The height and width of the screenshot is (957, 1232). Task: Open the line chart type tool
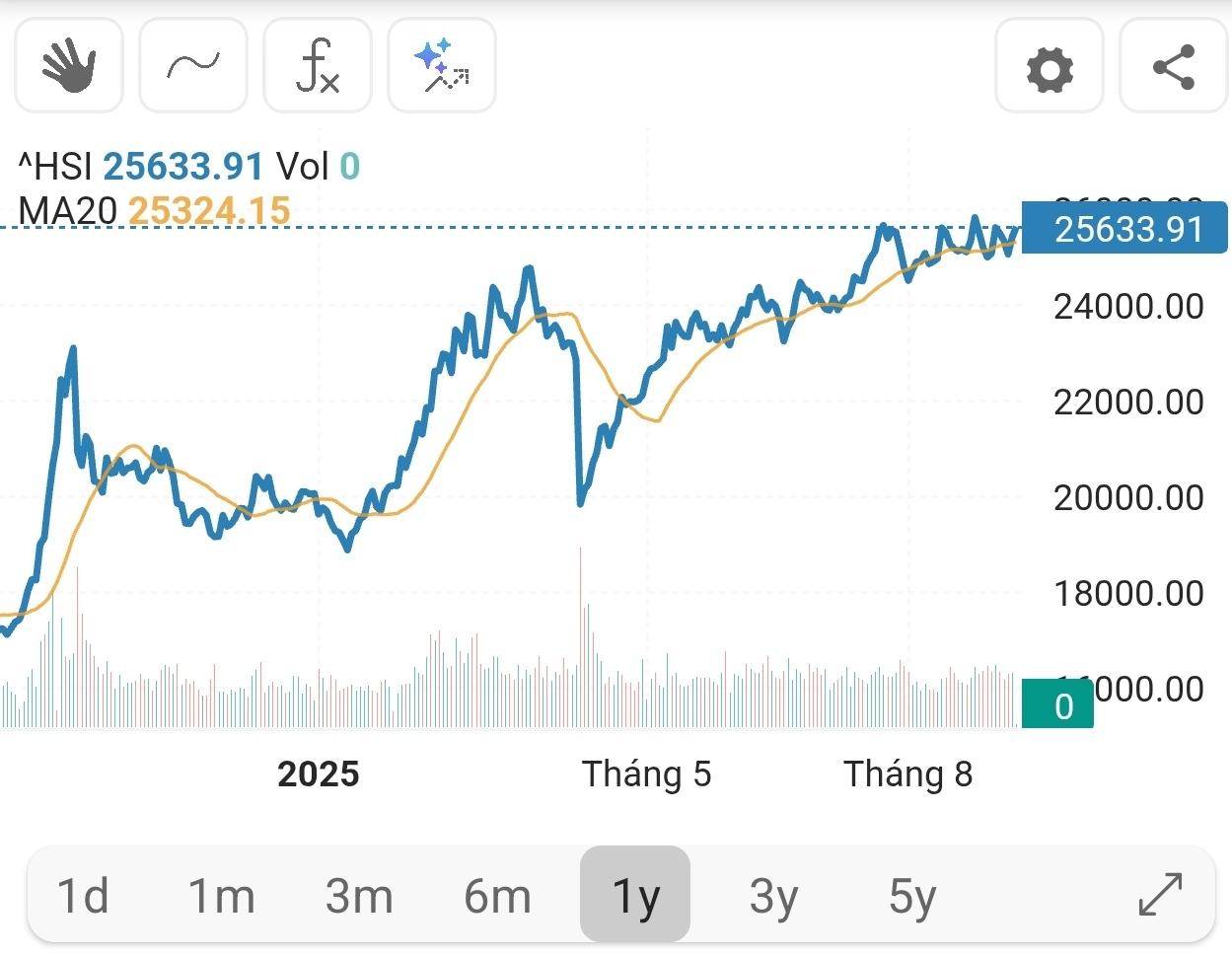coord(192,66)
